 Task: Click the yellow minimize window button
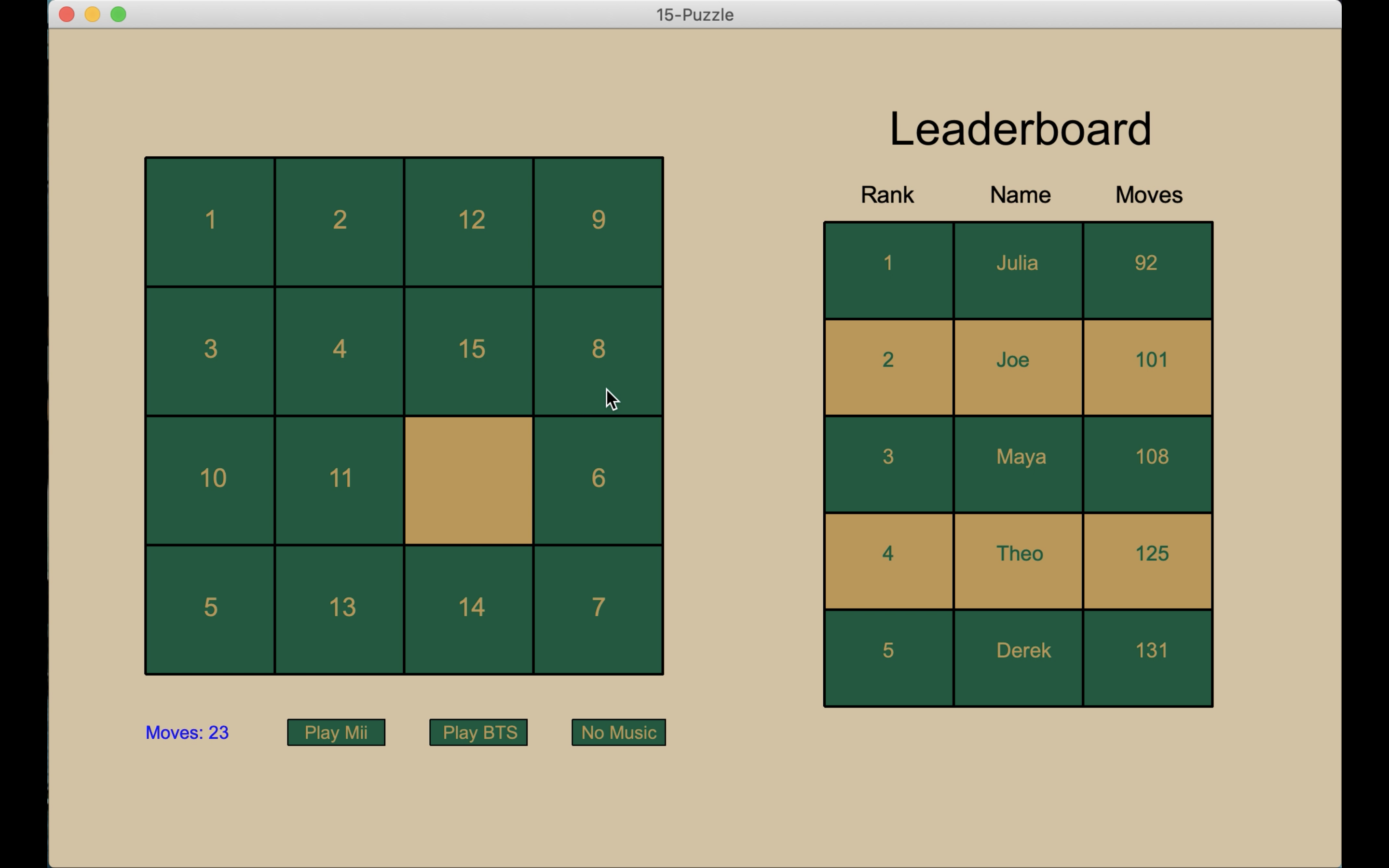(93, 14)
